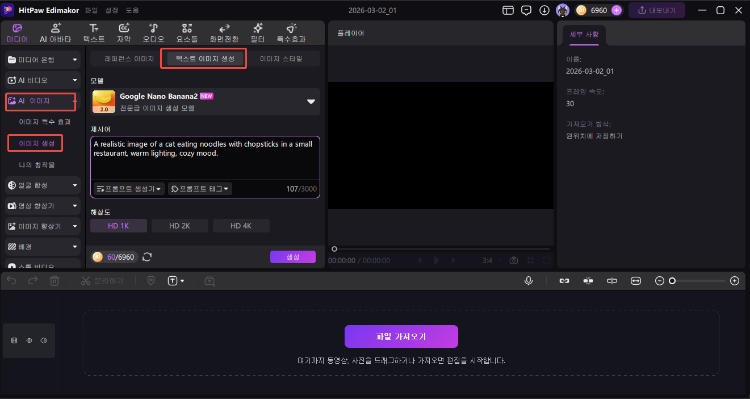Screen dimensions: 750x399
Task: Click the timeline zoom out minus icon
Action: (660, 281)
